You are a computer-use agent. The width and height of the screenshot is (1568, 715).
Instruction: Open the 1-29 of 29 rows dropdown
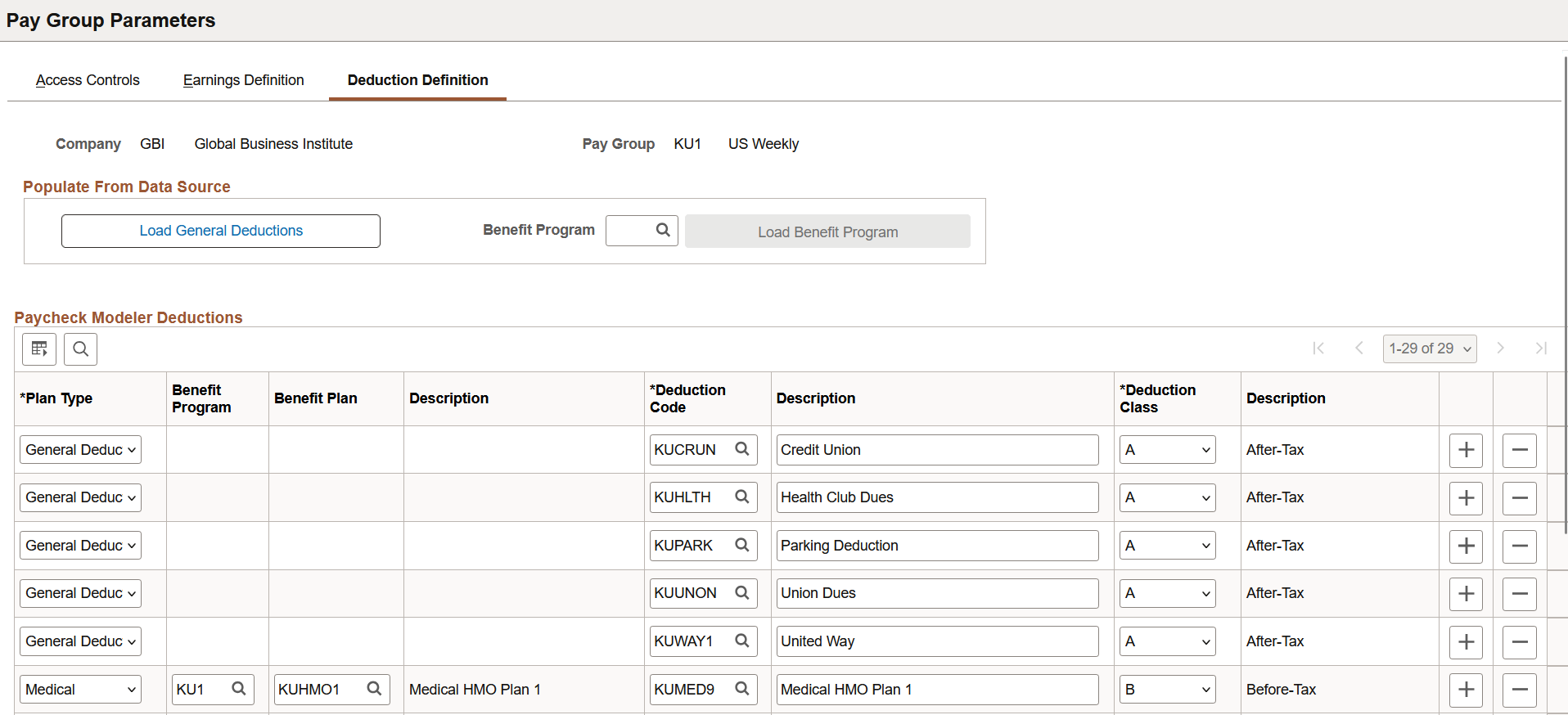(x=1430, y=349)
